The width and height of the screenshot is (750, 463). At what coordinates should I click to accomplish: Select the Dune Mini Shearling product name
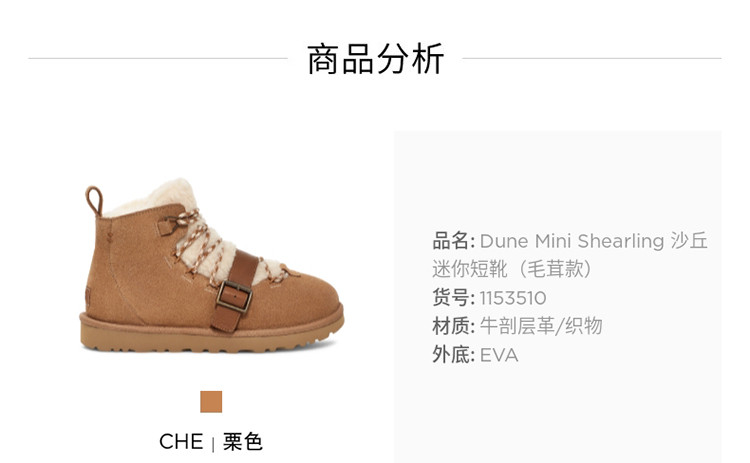[x=572, y=241]
